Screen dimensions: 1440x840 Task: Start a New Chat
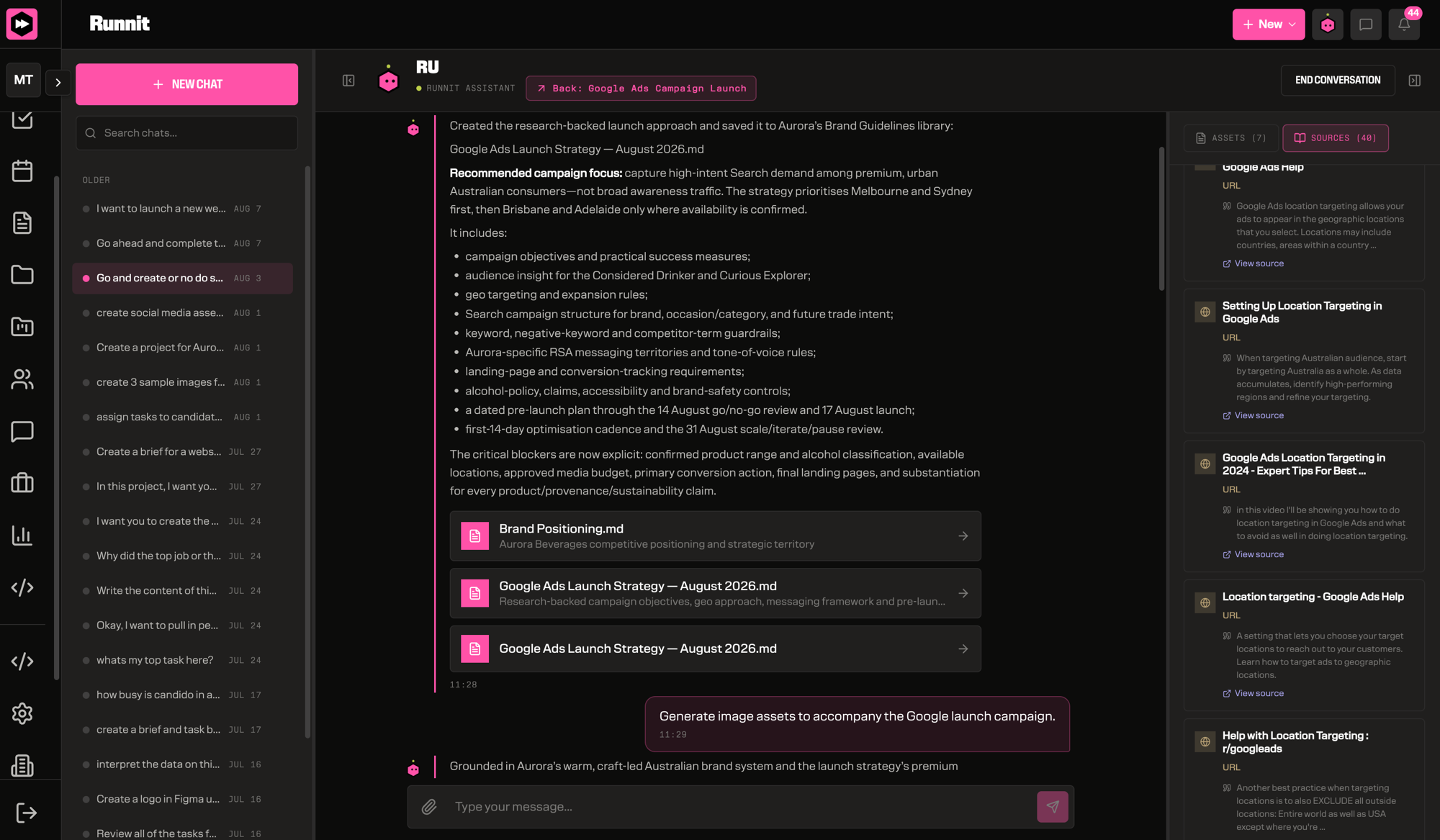(186, 84)
